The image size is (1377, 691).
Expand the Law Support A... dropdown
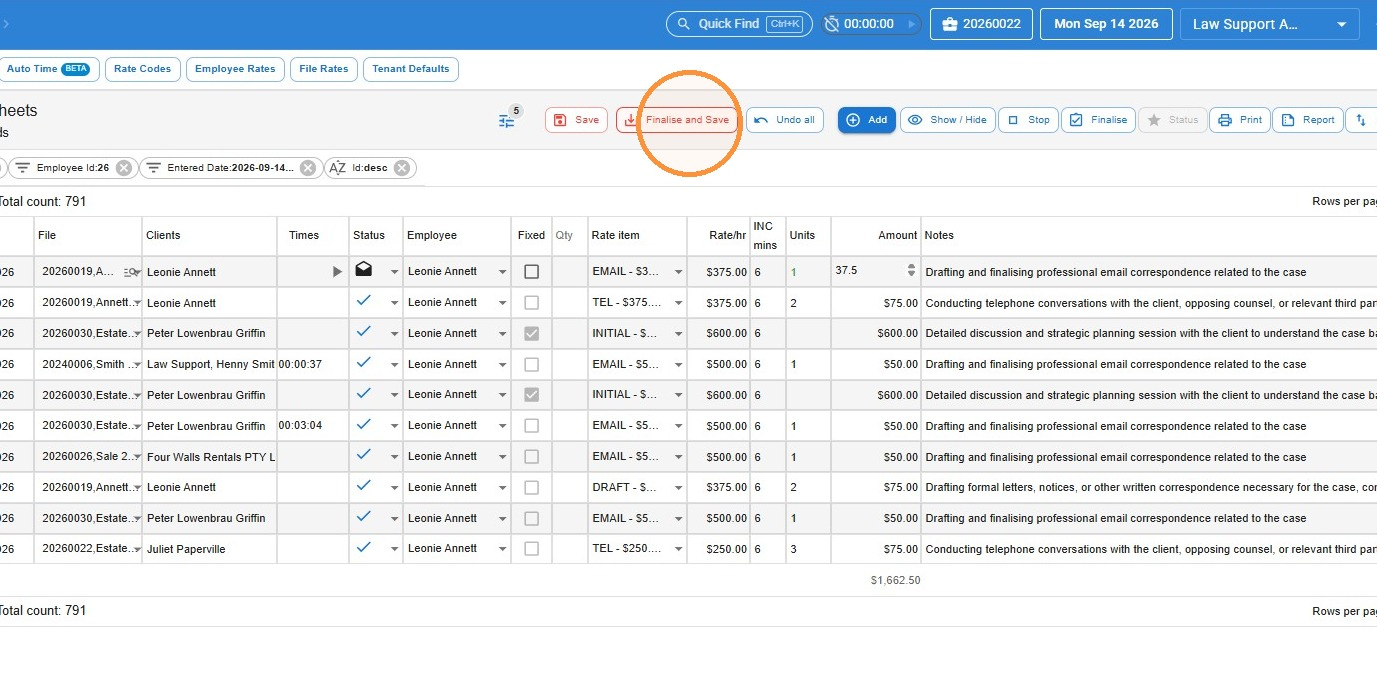coord(1269,24)
